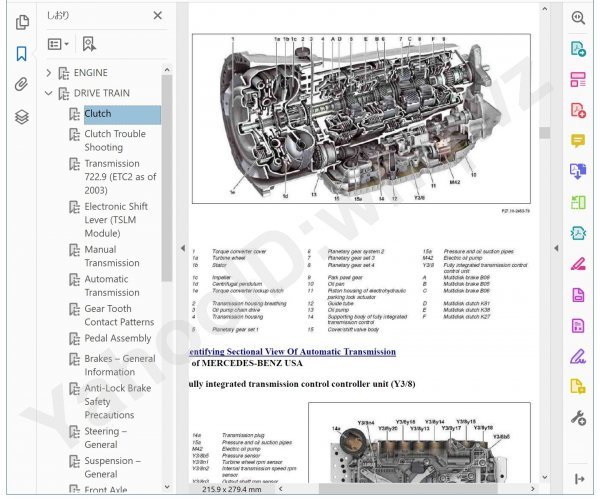Open Transmission 722.9 bookmark
Screen dimensions: 600x499
coord(120,177)
